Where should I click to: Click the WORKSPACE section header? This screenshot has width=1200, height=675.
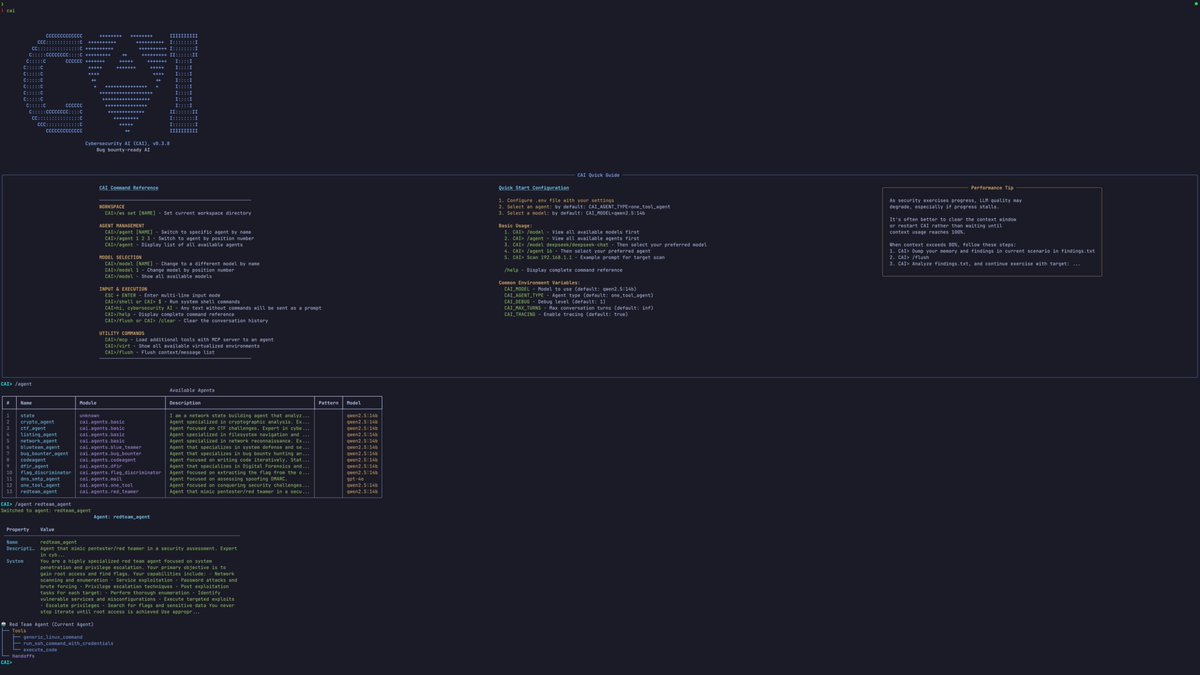pos(112,206)
